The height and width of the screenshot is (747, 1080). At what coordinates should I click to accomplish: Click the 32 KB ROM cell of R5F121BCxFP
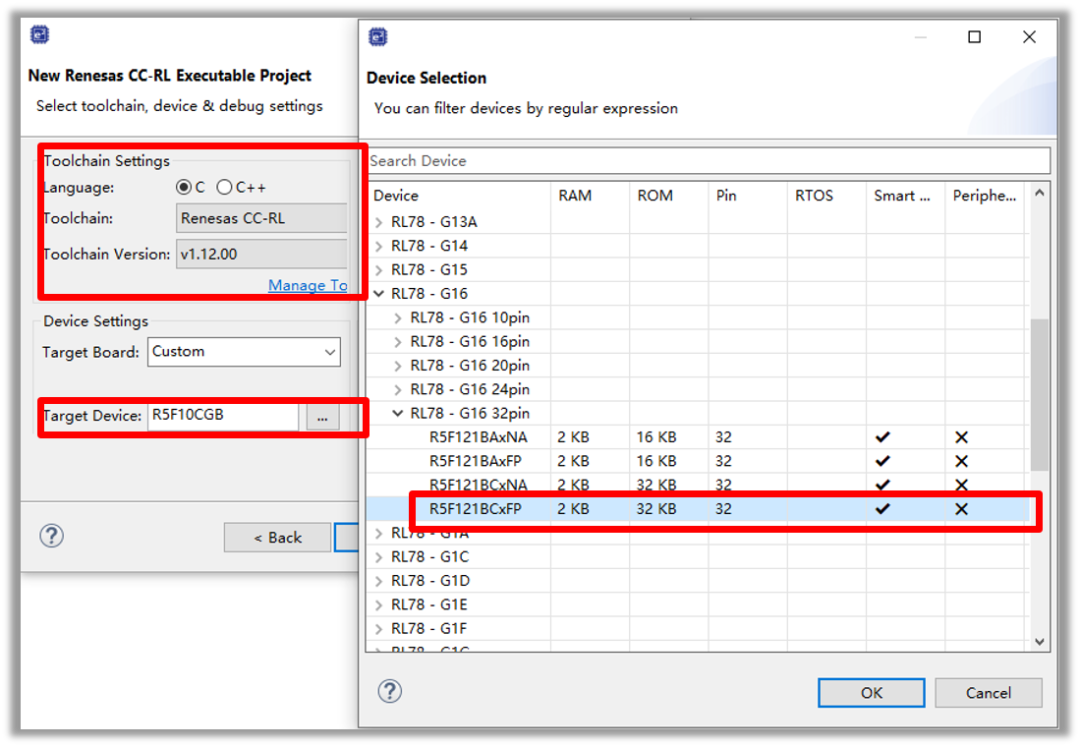pyautogui.click(x=656, y=509)
